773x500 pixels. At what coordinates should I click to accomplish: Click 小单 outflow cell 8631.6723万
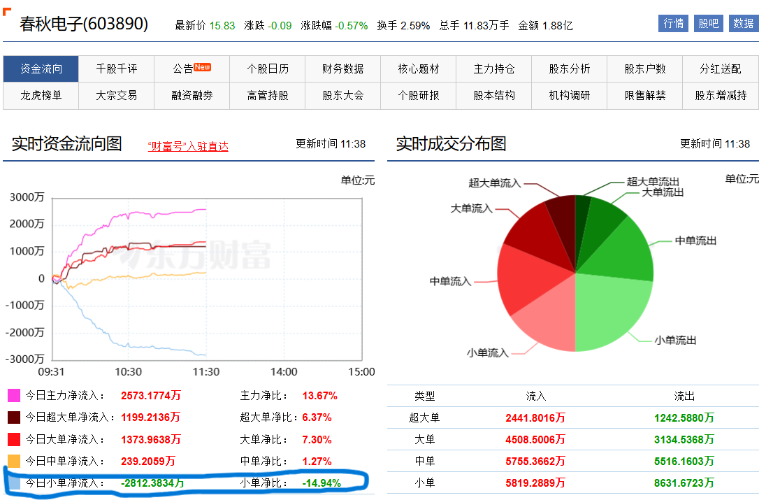click(x=684, y=483)
